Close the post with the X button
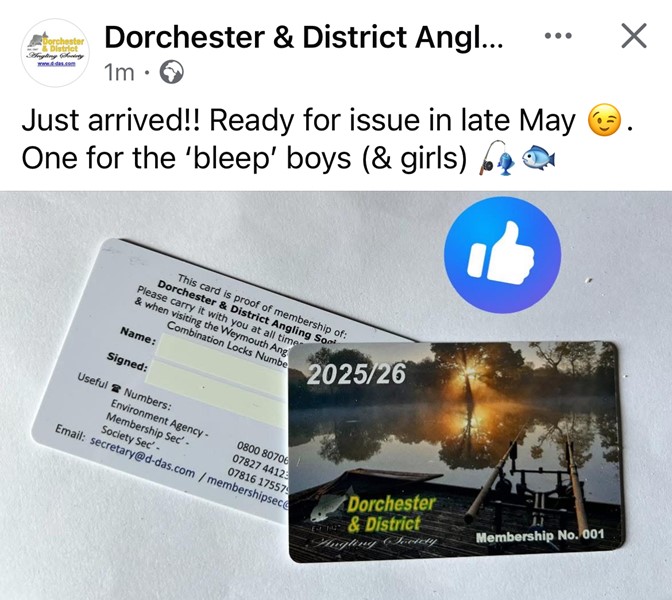This screenshot has height=600, width=672. [634, 36]
